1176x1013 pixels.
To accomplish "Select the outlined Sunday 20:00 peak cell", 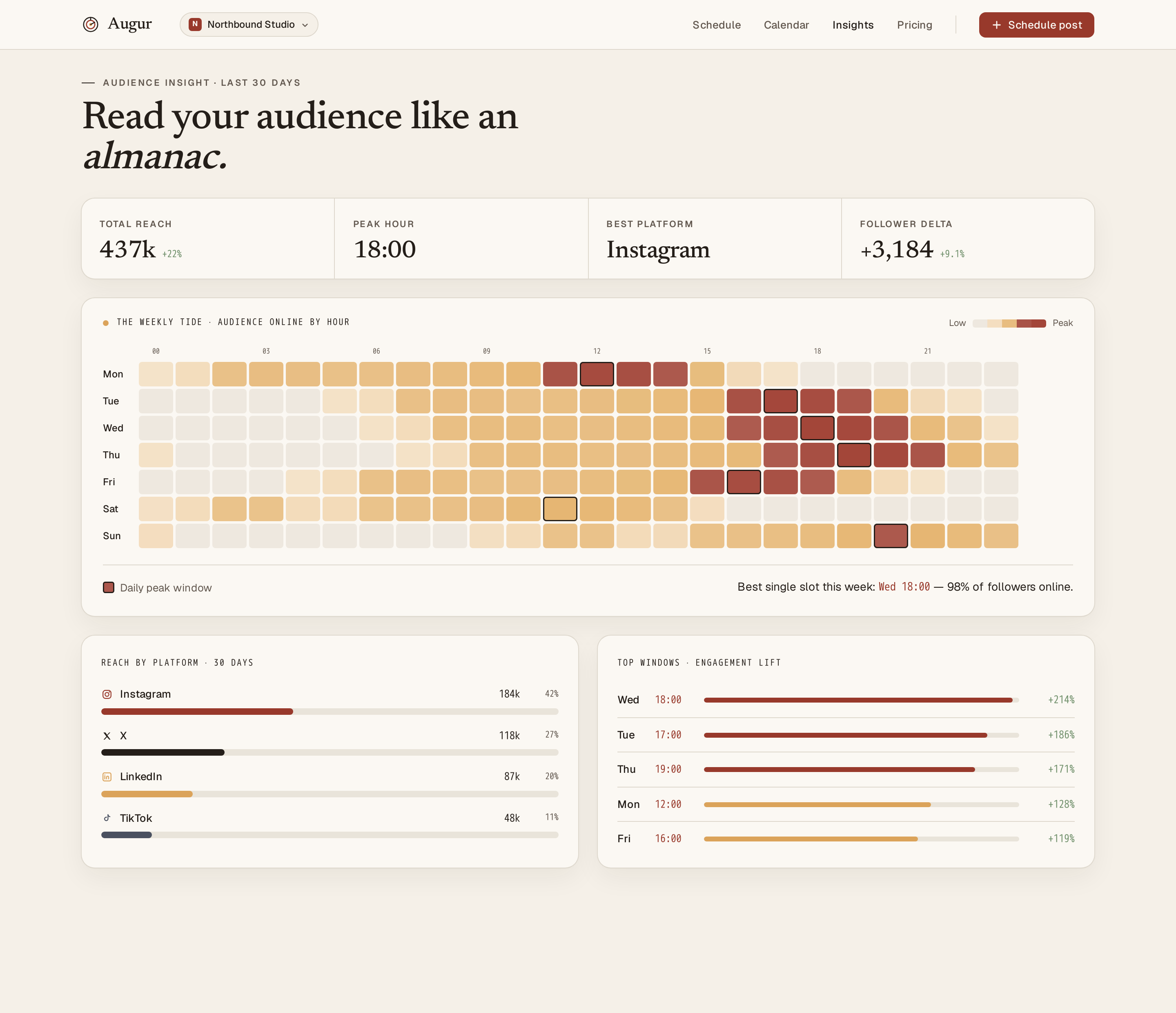I will [891, 536].
